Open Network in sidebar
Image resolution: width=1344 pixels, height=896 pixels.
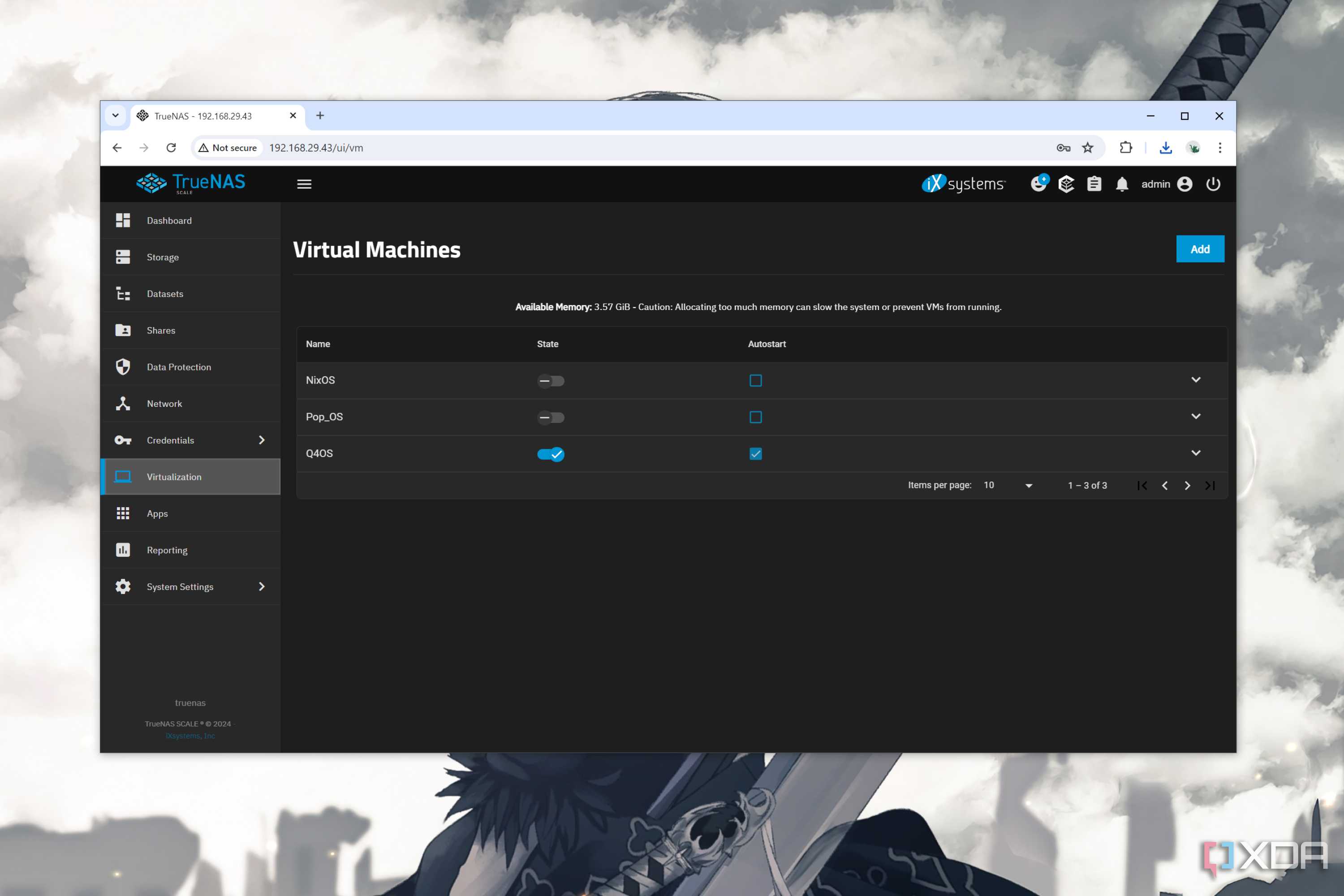(x=190, y=404)
